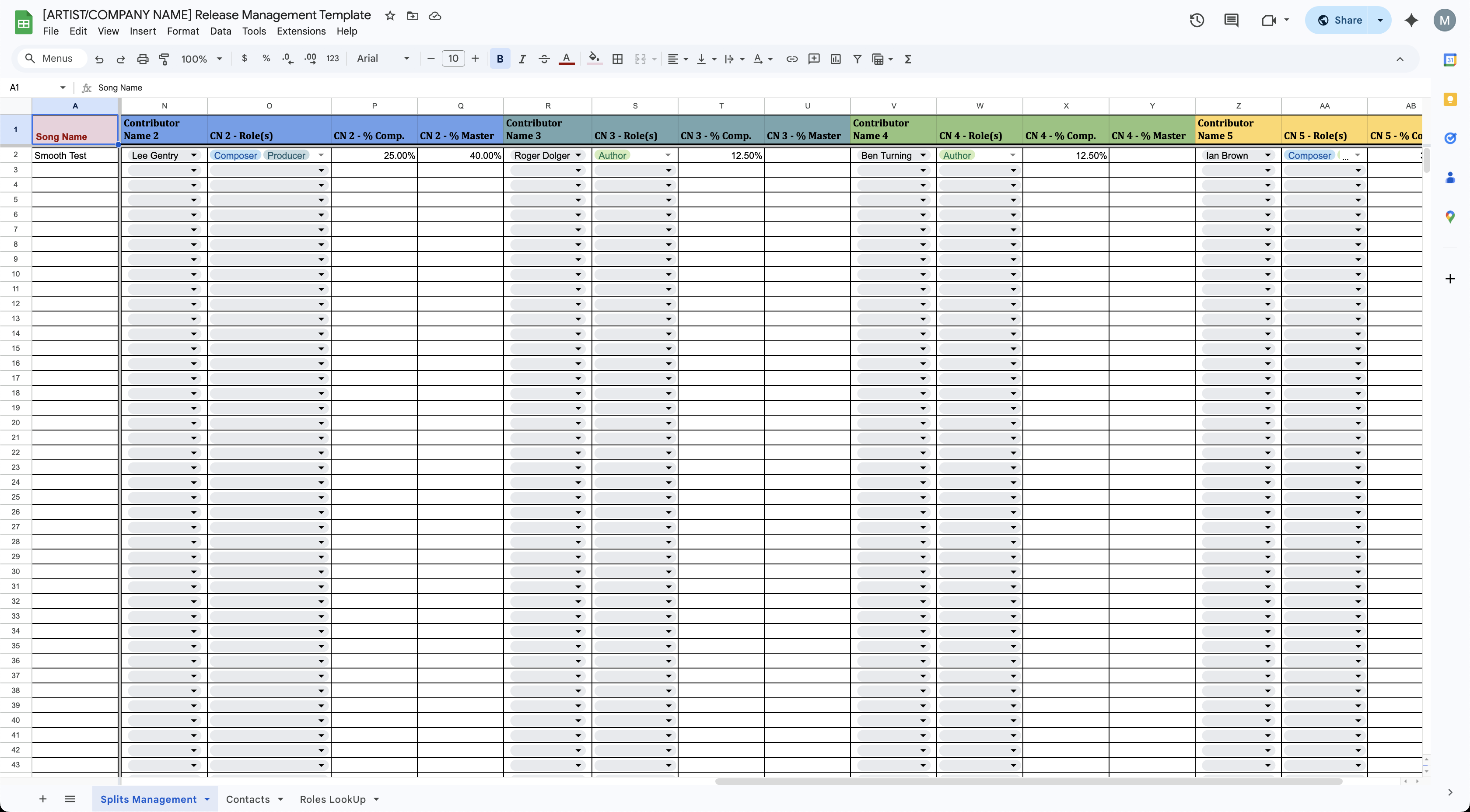Click the insert chart icon

(x=836, y=59)
